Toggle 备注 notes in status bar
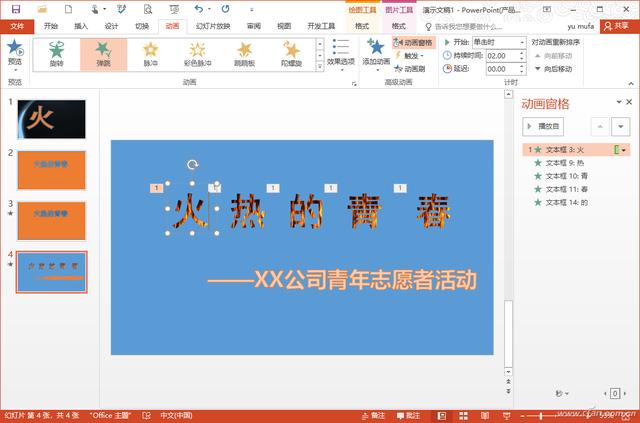640x423 pixels. 373,416
